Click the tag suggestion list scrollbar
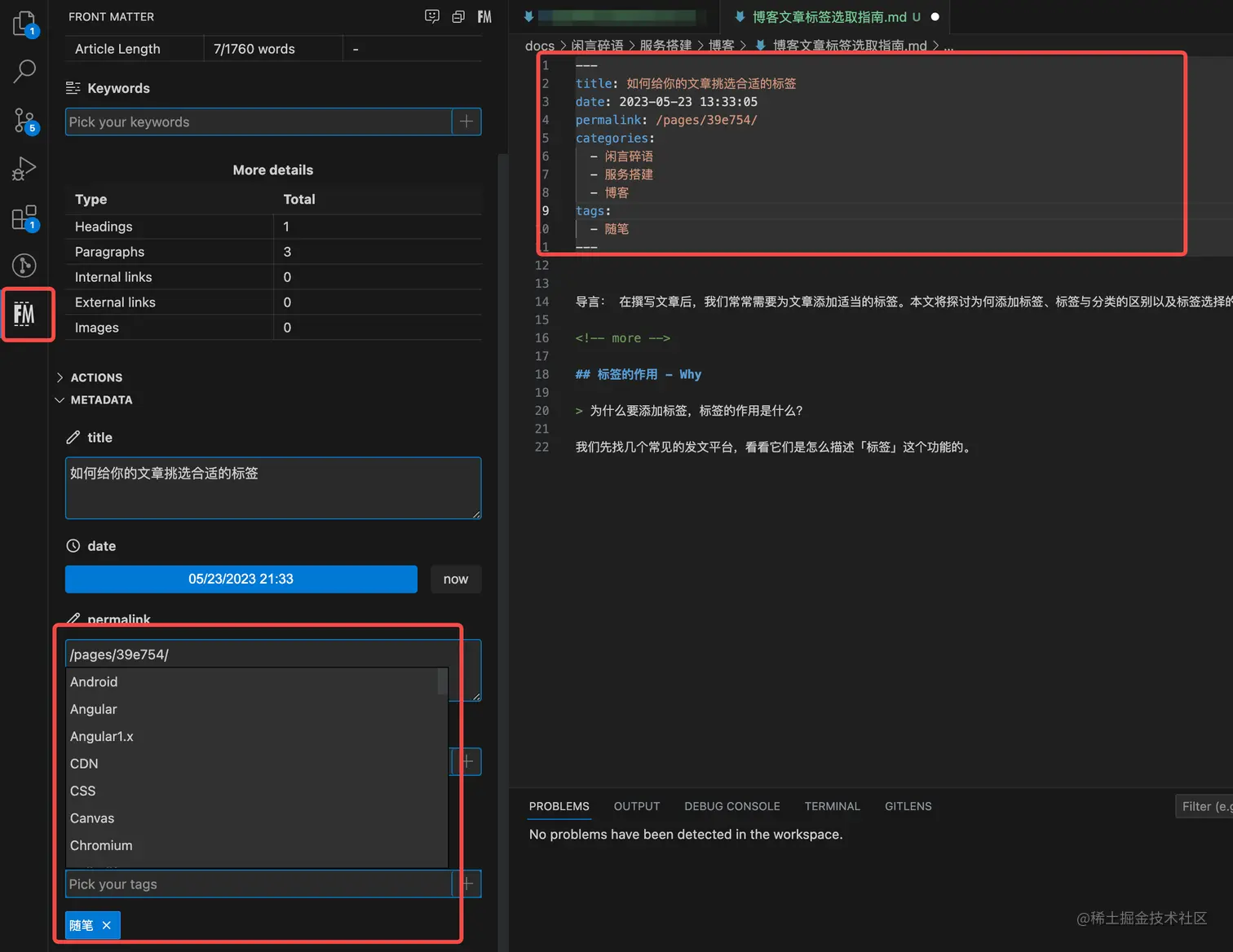The height and width of the screenshot is (952, 1233). pos(443,681)
